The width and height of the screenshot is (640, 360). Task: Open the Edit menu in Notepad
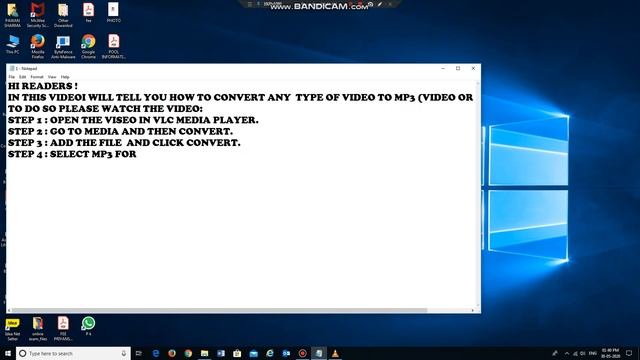point(22,77)
